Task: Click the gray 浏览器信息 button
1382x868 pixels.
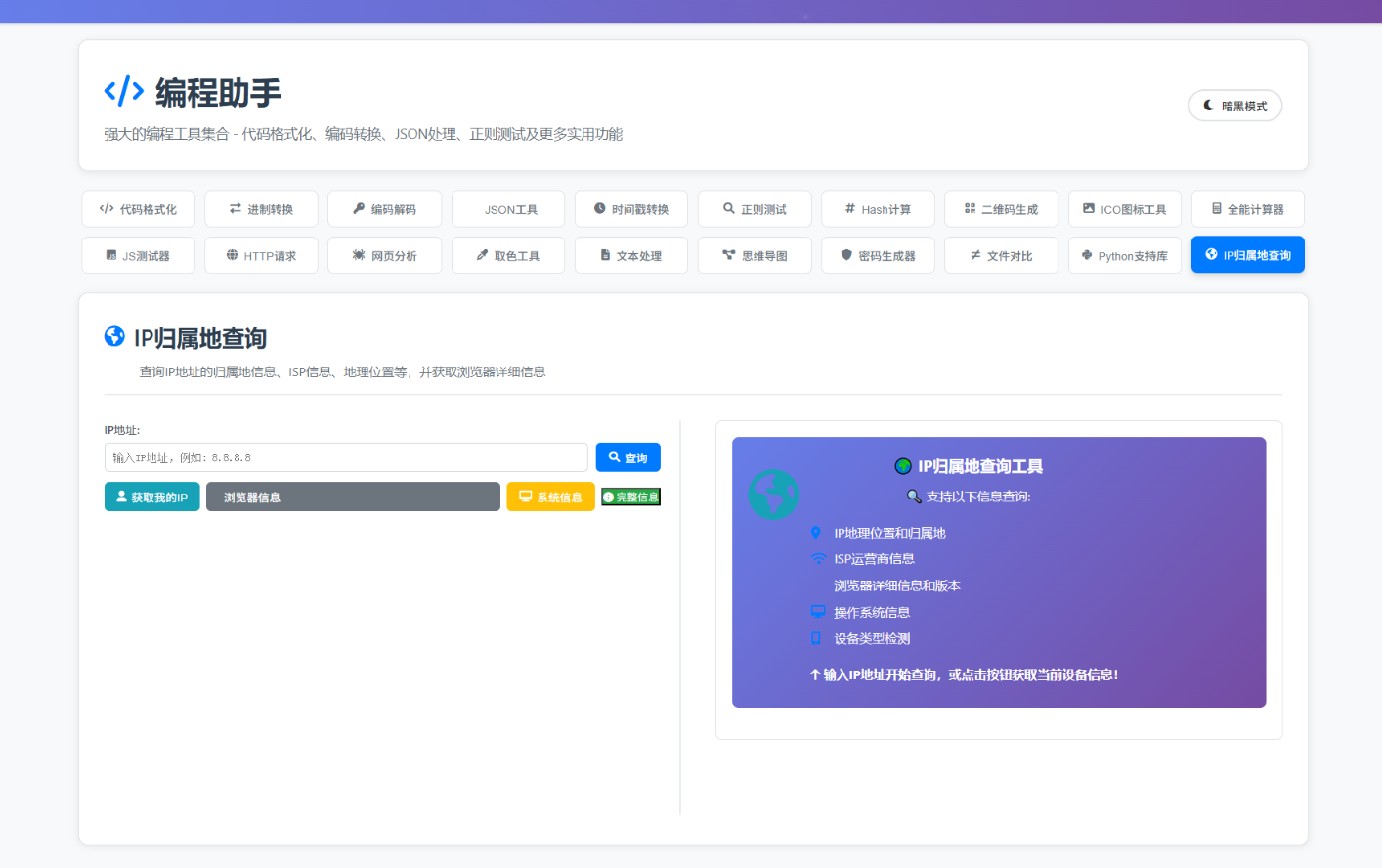Action: [353, 497]
